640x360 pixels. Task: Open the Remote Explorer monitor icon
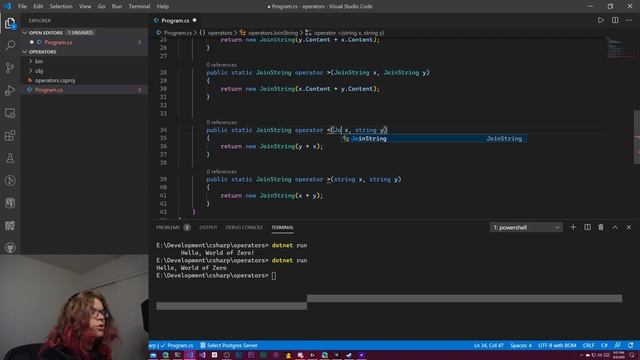[10, 113]
